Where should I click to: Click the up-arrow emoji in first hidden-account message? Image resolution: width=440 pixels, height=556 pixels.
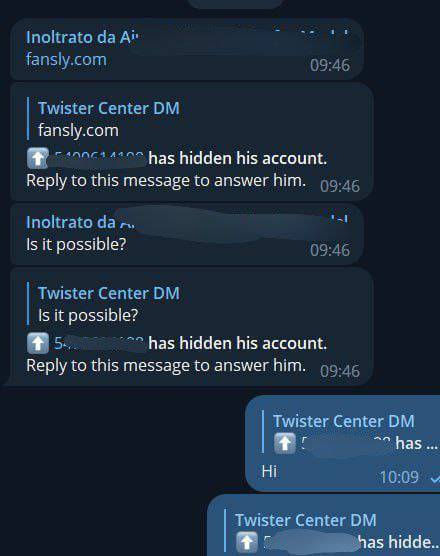tap(38, 158)
